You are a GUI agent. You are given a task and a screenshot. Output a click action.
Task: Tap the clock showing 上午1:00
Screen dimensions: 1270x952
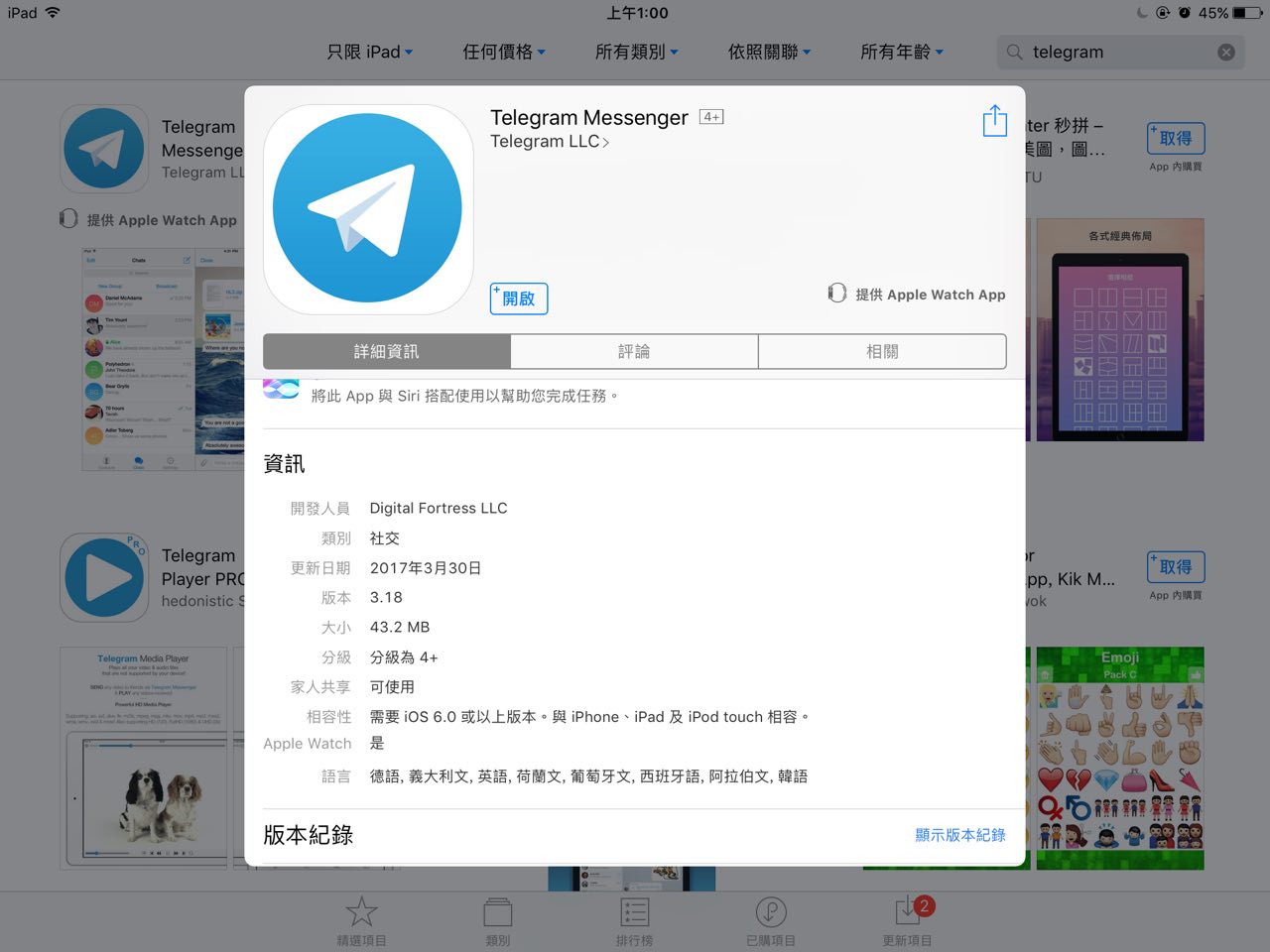[x=638, y=13]
